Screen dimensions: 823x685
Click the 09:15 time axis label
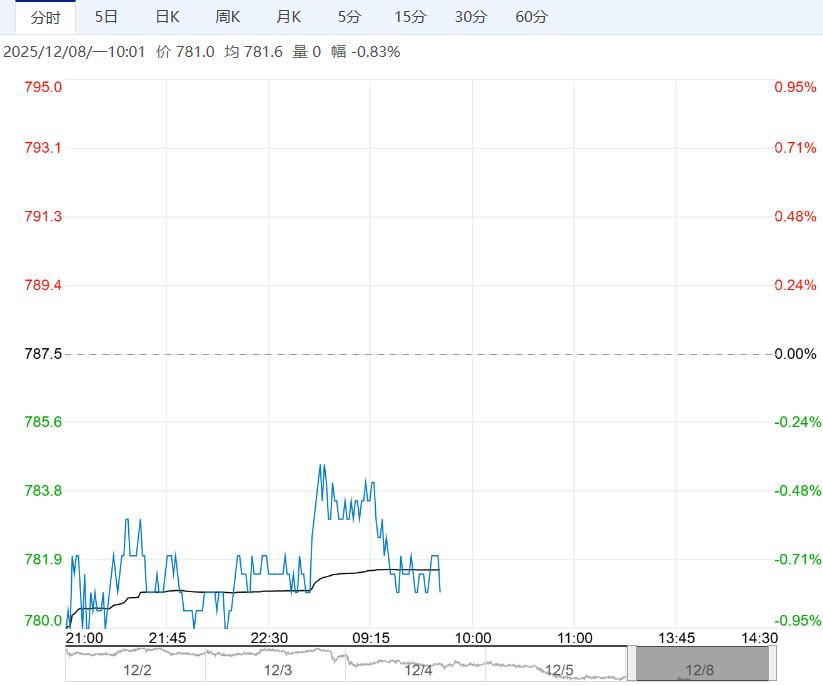pyautogui.click(x=371, y=636)
